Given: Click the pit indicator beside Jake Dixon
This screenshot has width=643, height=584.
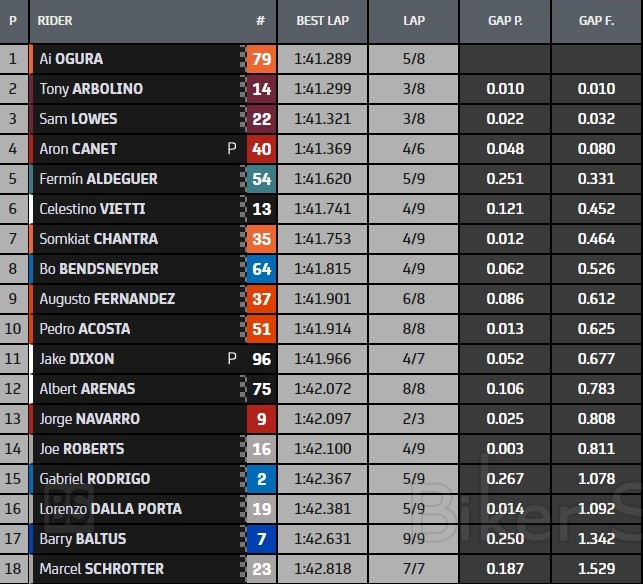Looking at the screenshot, I should point(232,359).
